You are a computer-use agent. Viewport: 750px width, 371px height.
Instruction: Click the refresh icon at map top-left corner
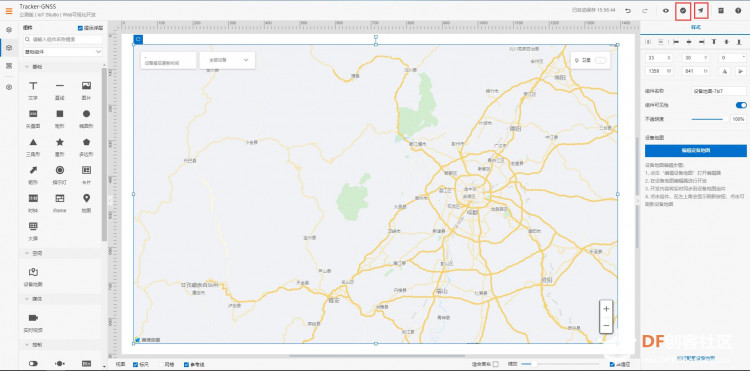[x=138, y=39]
